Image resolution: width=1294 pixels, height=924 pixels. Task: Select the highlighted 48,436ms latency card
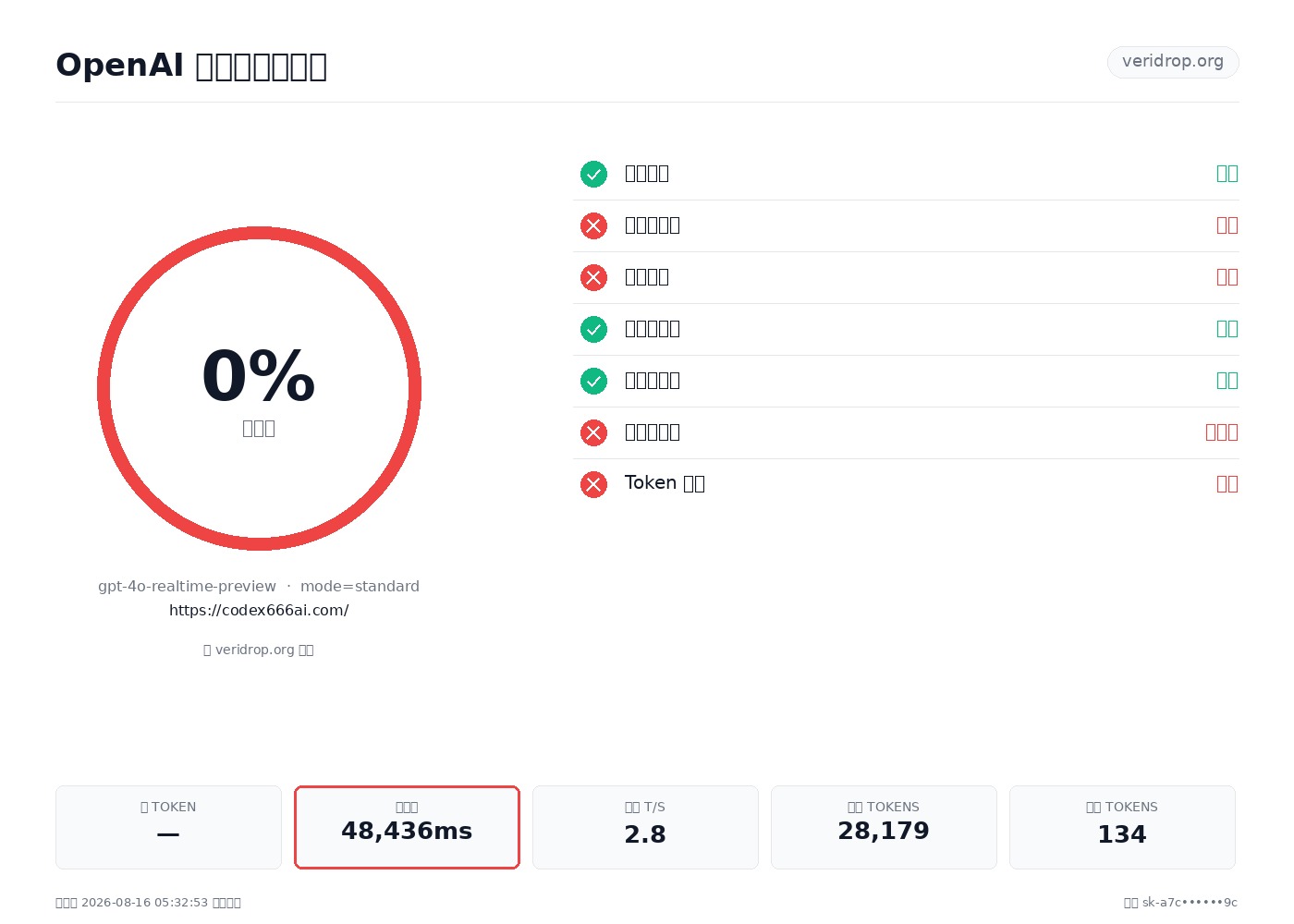click(407, 827)
